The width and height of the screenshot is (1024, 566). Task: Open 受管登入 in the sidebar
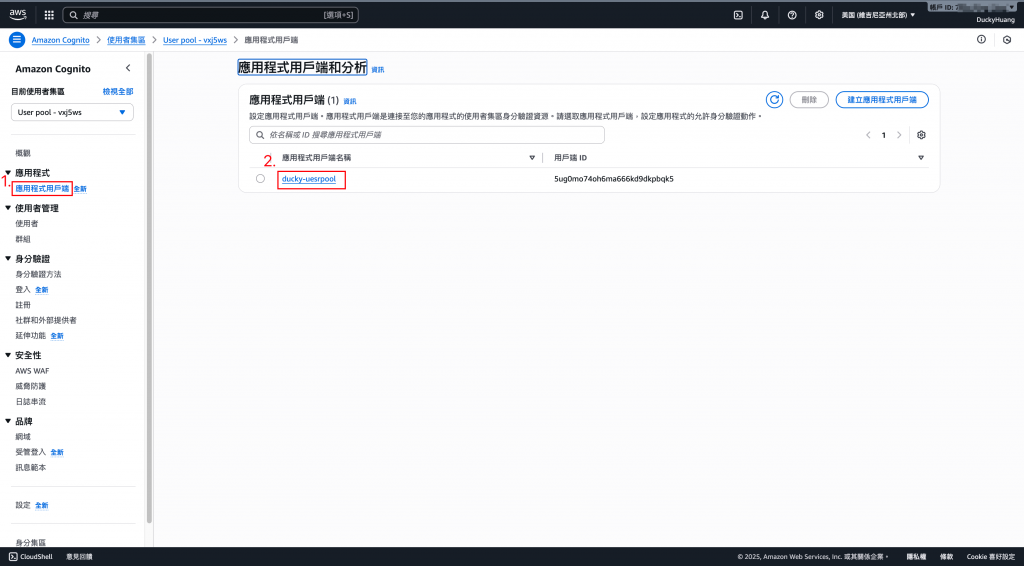coord(31,452)
